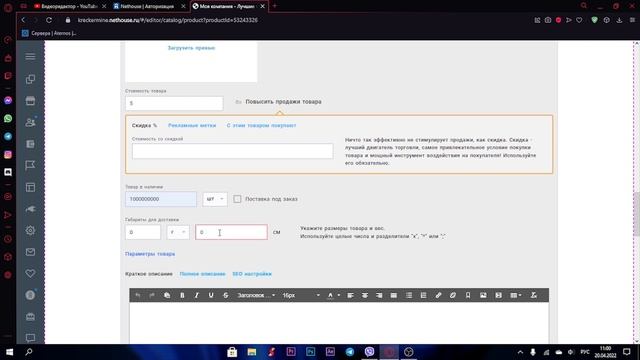Open WhatsApp in the Opera sidebar
The image size is (640, 360).
8,118
